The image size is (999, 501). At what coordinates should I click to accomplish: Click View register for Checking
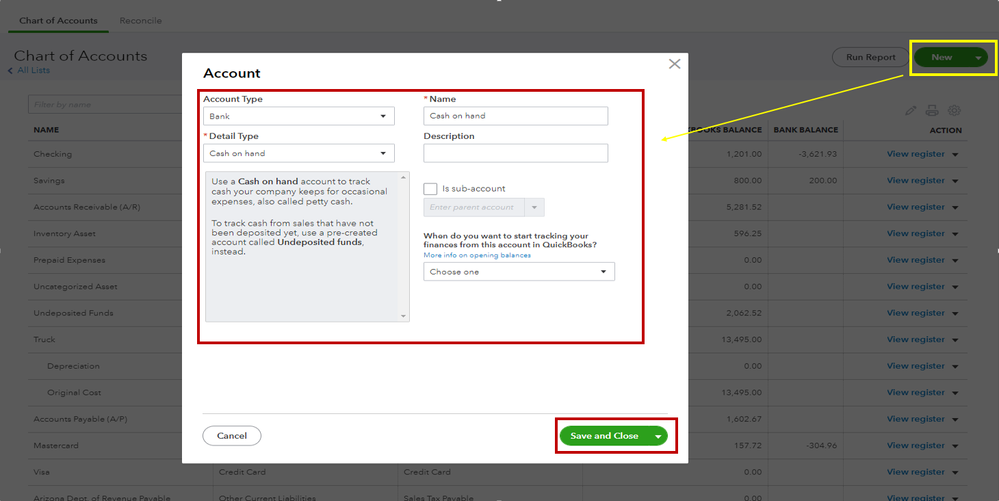(916, 154)
